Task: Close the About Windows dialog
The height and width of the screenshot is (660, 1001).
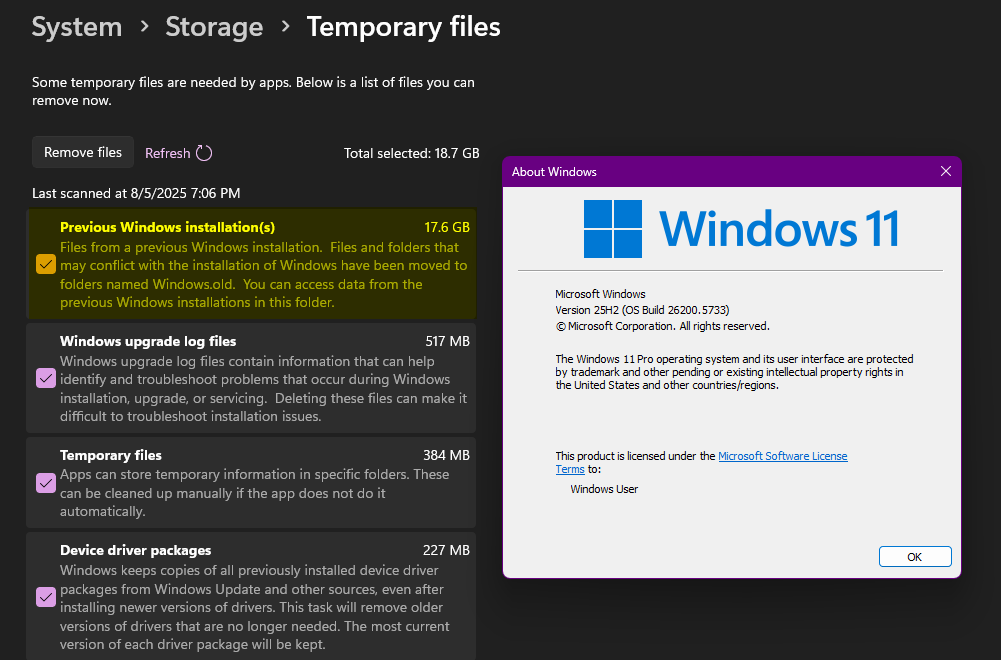Action: click(945, 171)
